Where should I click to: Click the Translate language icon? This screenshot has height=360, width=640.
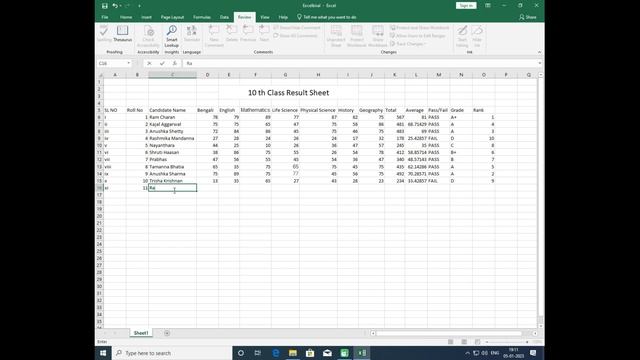click(x=191, y=34)
